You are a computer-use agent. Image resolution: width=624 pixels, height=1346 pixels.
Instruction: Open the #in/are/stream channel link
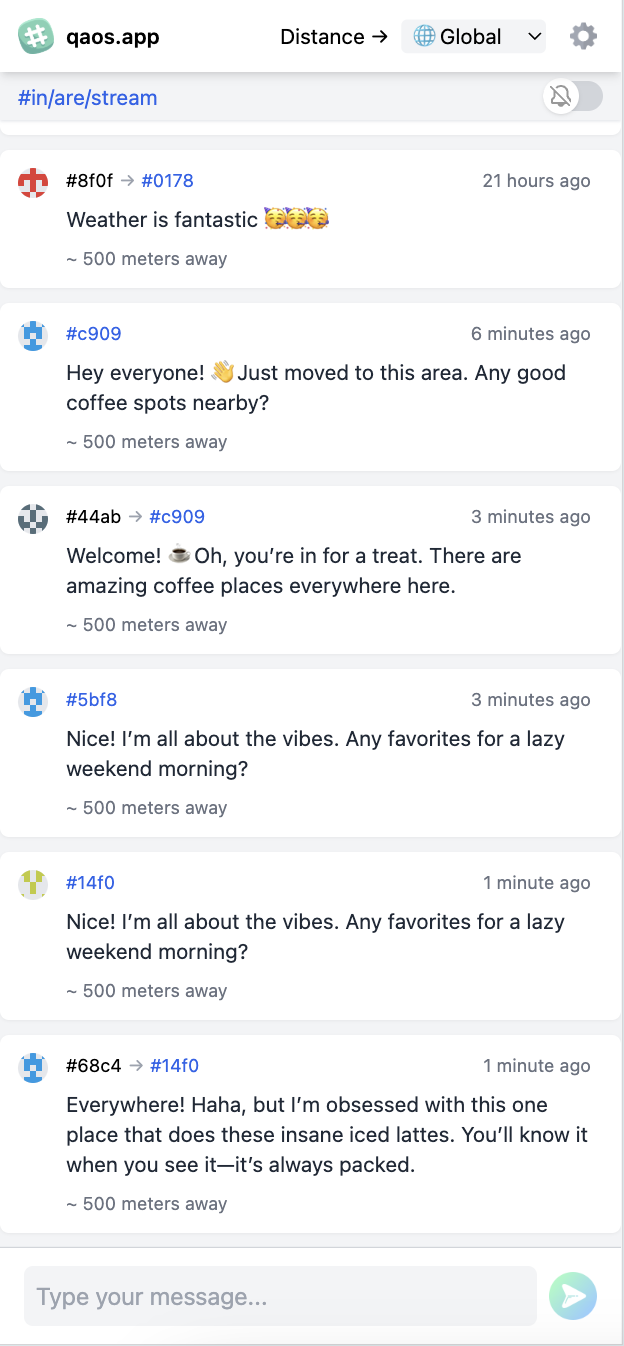[x=88, y=98]
